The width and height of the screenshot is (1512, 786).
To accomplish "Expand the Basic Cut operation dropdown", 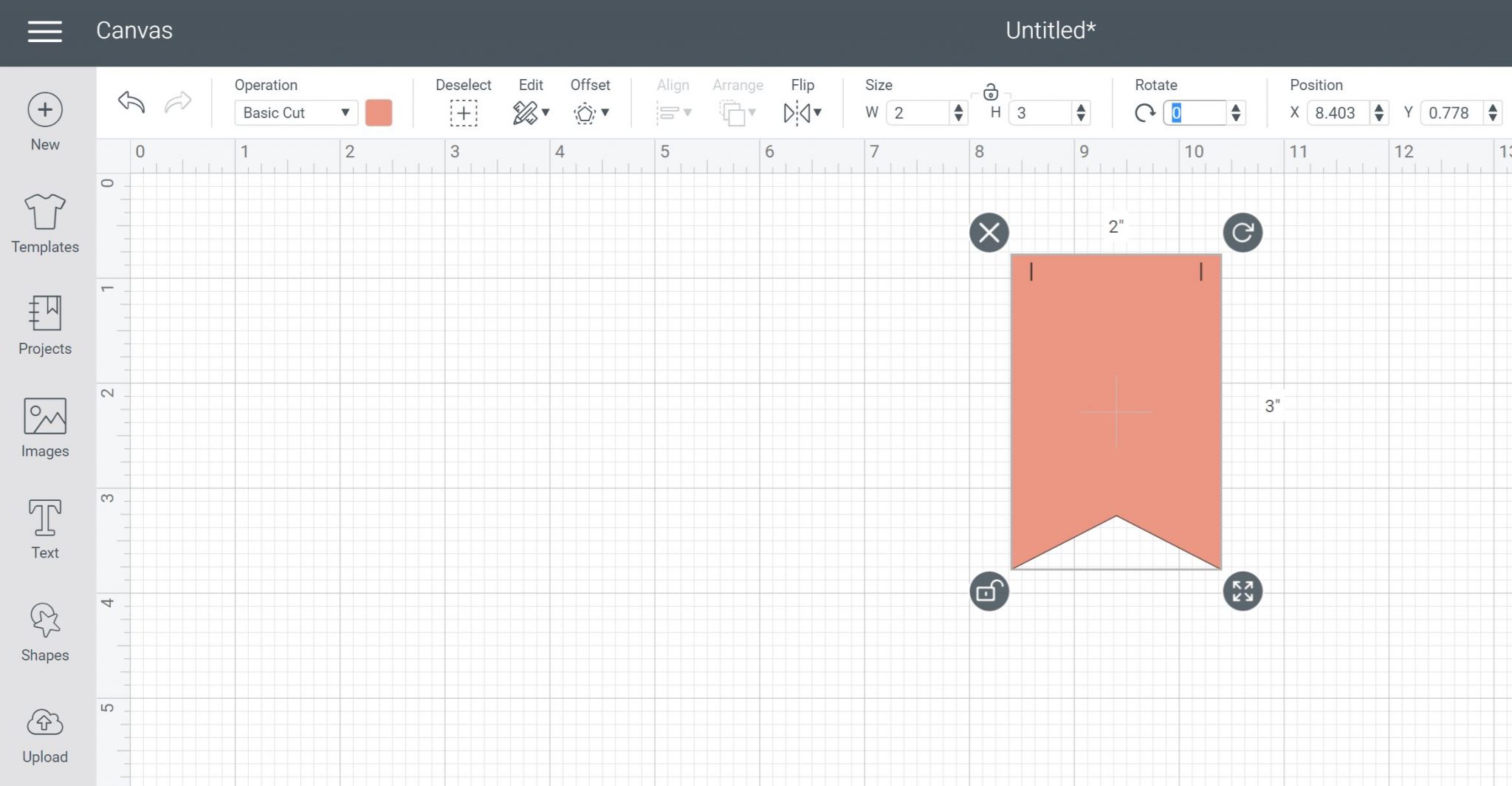I will click(296, 113).
